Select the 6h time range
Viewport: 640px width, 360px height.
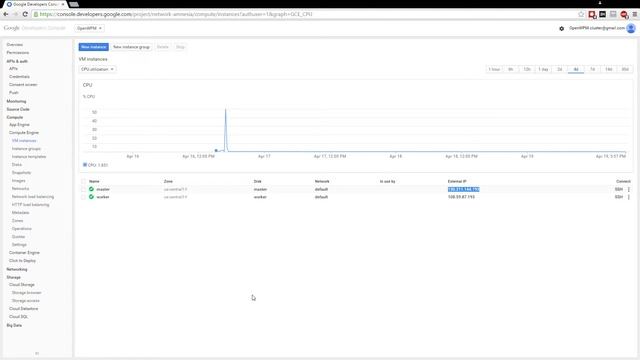click(511, 69)
